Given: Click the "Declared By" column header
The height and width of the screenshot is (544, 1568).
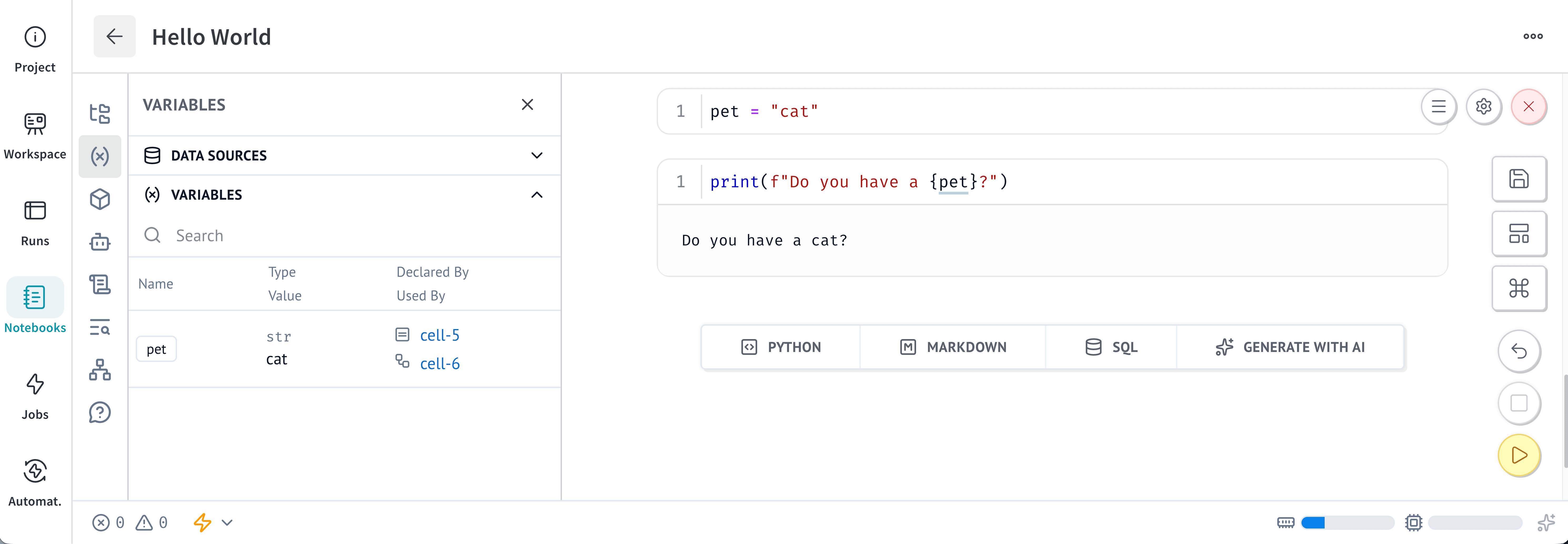Looking at the screenshot, I should pyautogui.click(x=432, y=272).
